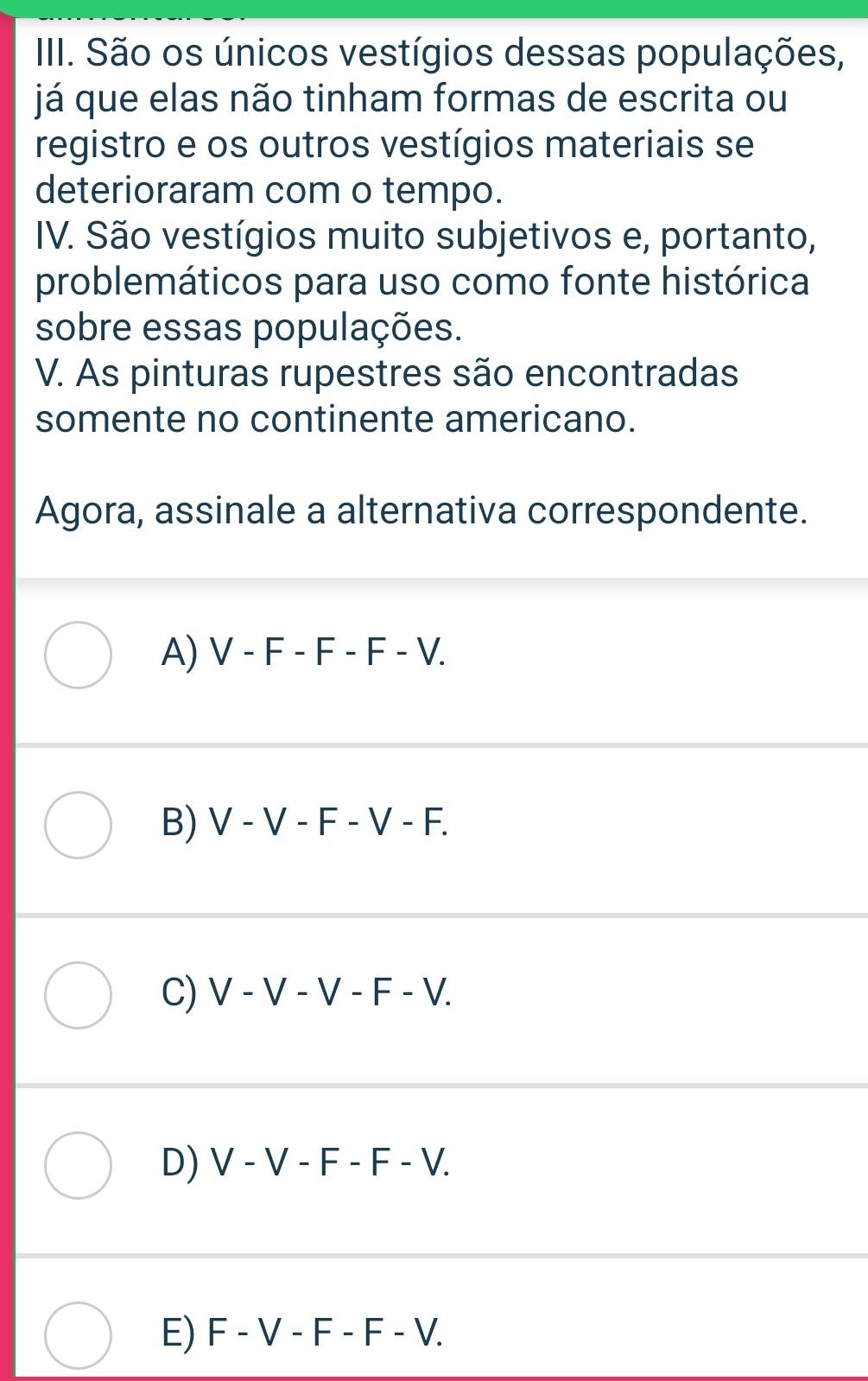Choose answer text 'V - V - F - F - V'
Screen dimensions: 868x1381
pos(329,1166)
